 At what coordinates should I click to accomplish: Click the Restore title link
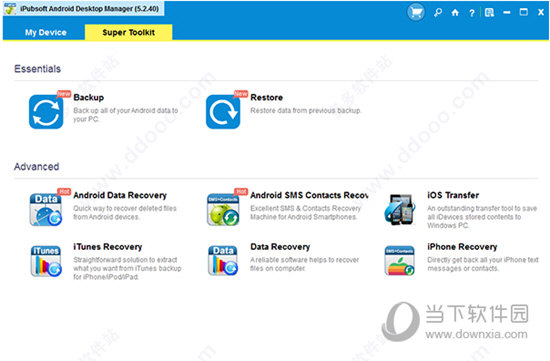coord(267,98)
